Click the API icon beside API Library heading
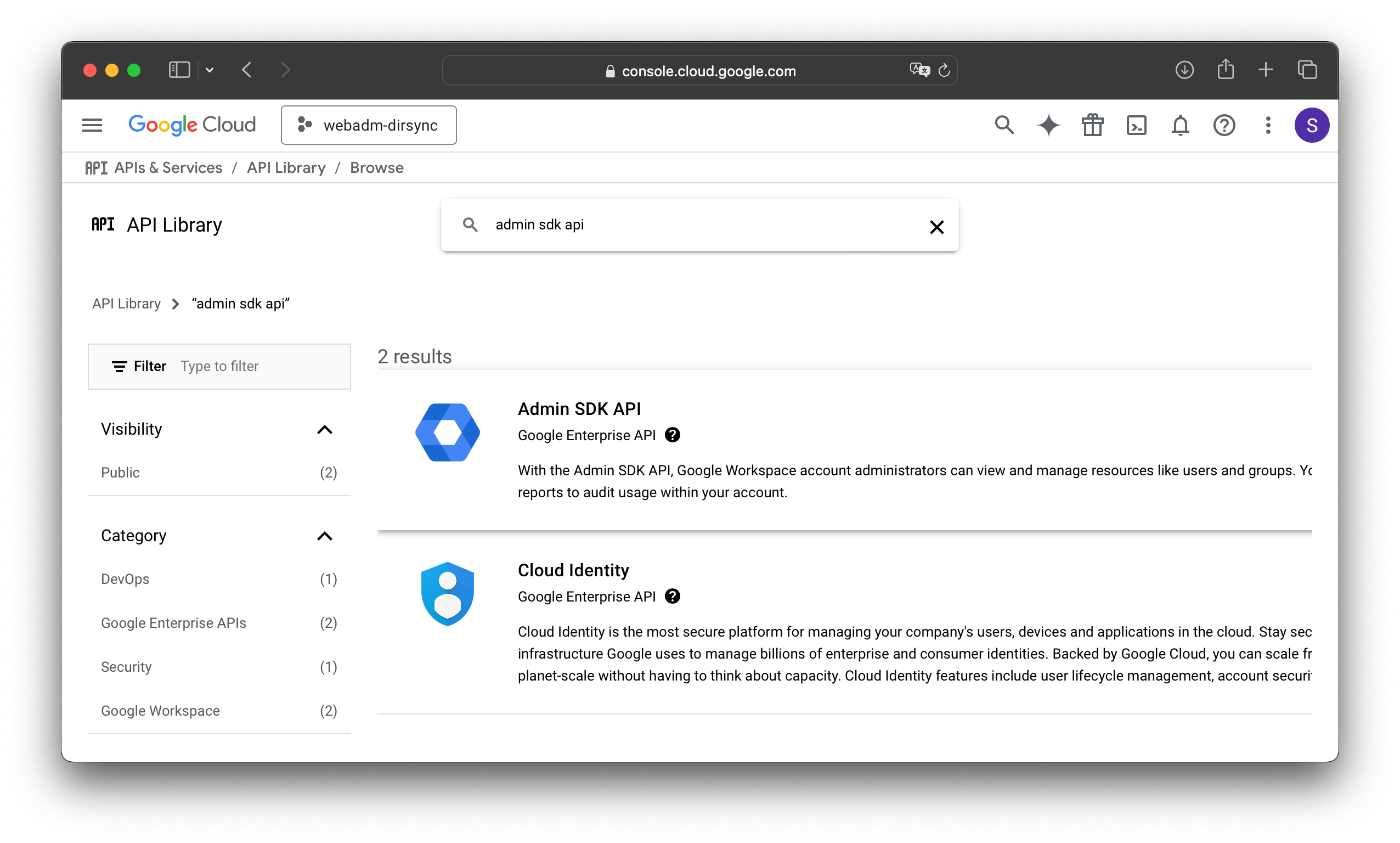1400x843 pixels. (103, 224)
